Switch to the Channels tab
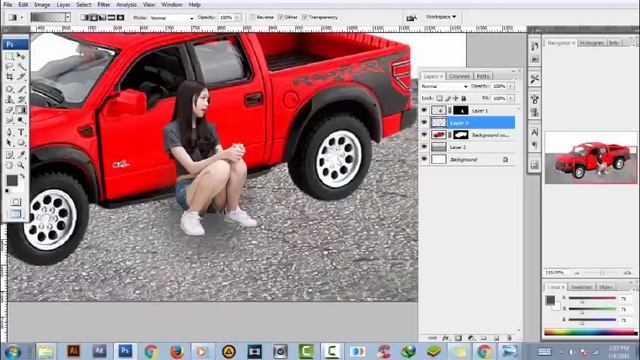This screenshot has width=640, height=360. 459,76
